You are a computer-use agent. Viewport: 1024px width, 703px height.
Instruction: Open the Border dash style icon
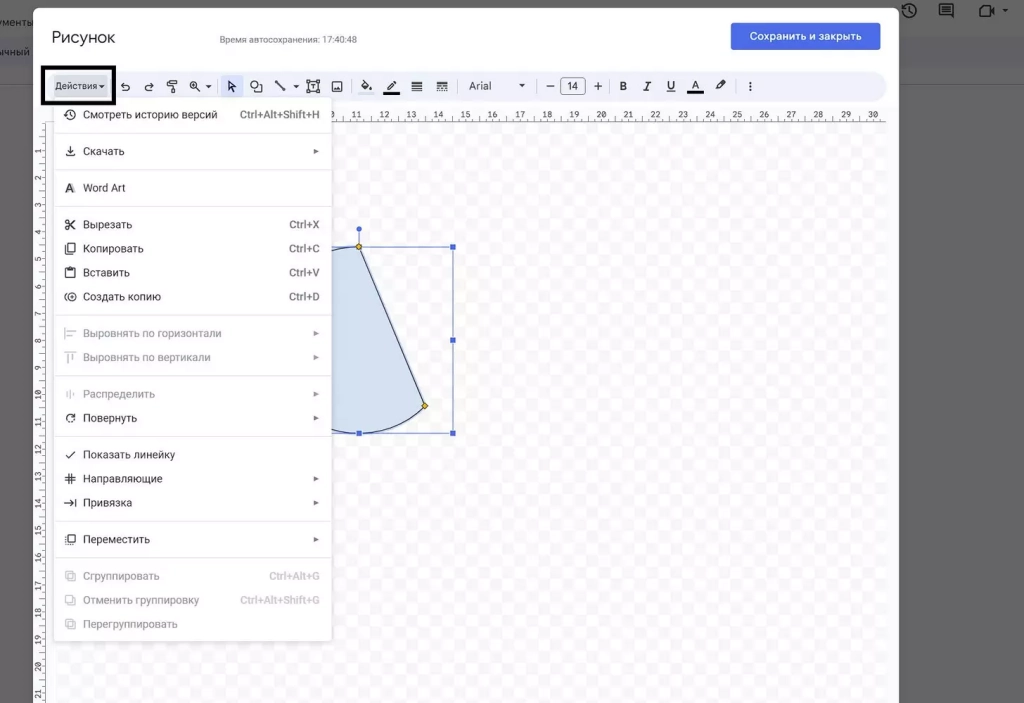(441, 87)
